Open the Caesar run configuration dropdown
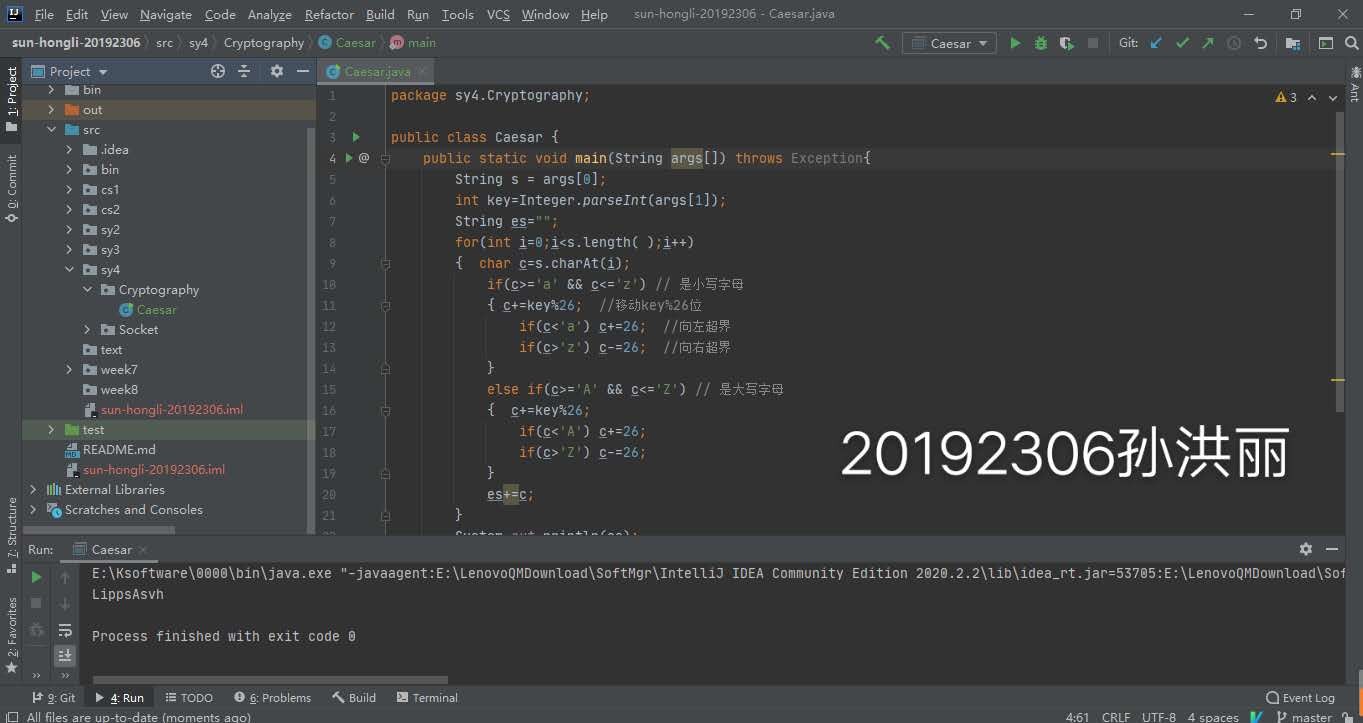This screenshot has width=1363, height=723. [x=949, y=43]
